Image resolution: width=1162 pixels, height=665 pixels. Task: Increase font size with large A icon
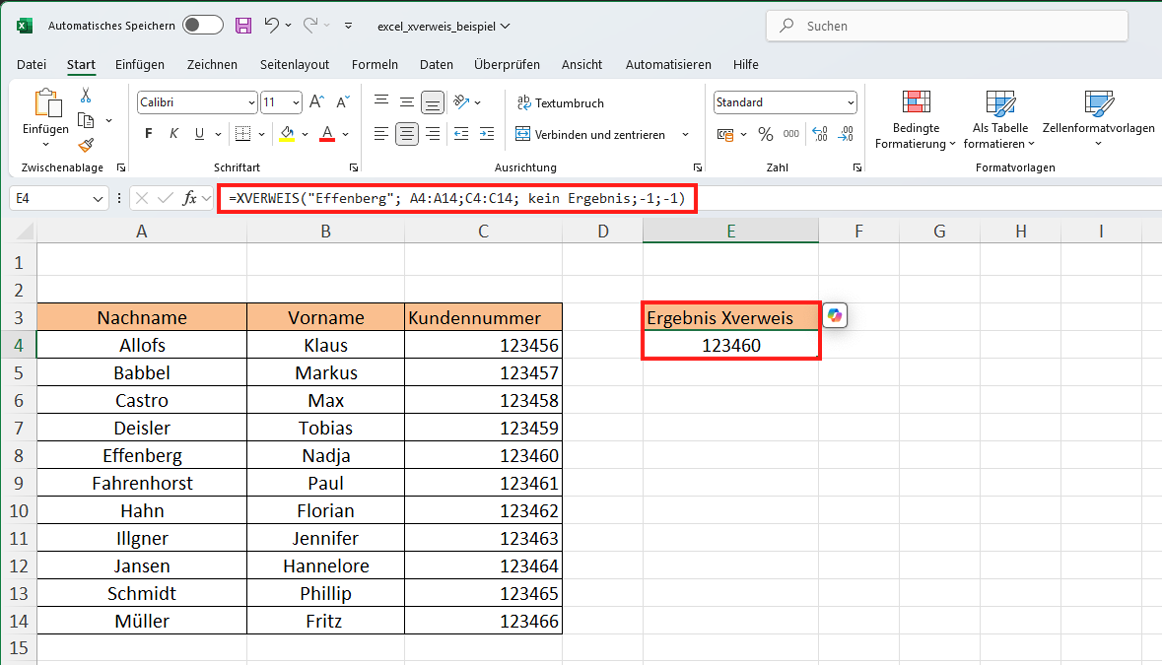(x=316, y=102)
